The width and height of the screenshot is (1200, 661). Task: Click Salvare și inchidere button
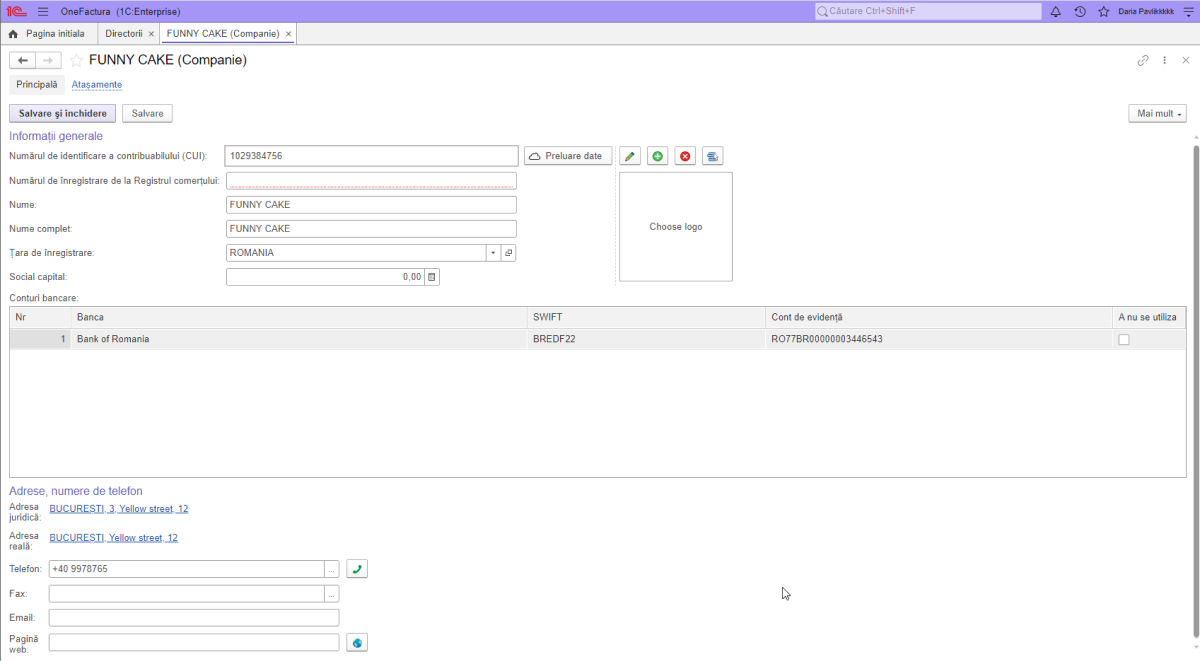tap(63, 114)
